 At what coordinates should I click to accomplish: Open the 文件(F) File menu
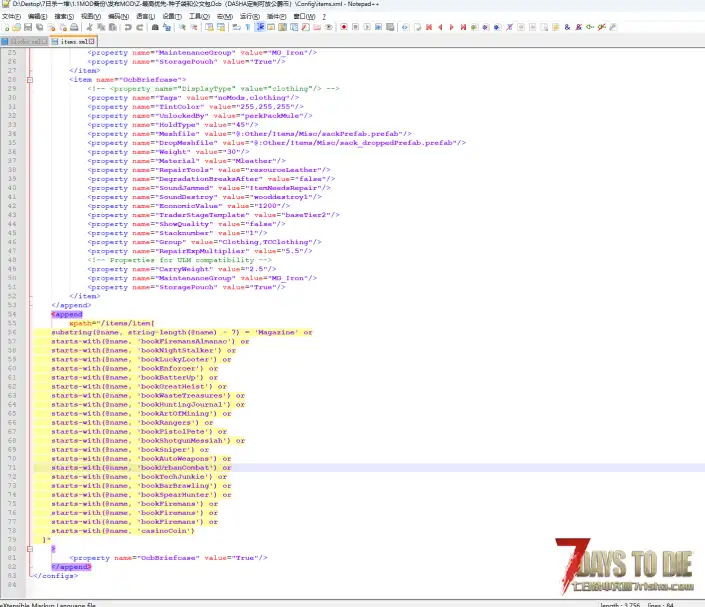11,16
